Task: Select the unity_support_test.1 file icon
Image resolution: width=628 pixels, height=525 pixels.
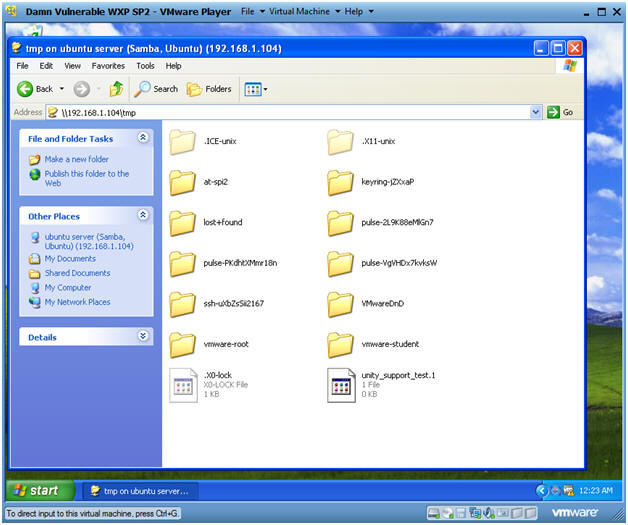Action: pyautogui.click(x=341, y=385)
